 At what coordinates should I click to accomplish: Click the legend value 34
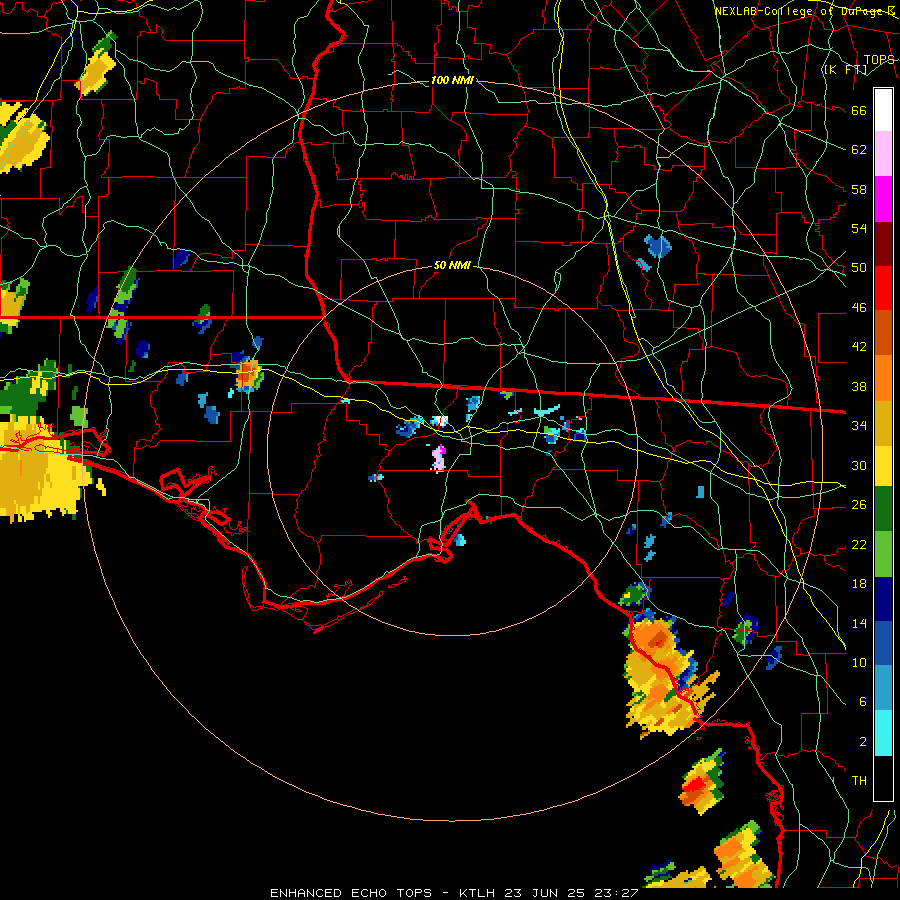[859, 426]
